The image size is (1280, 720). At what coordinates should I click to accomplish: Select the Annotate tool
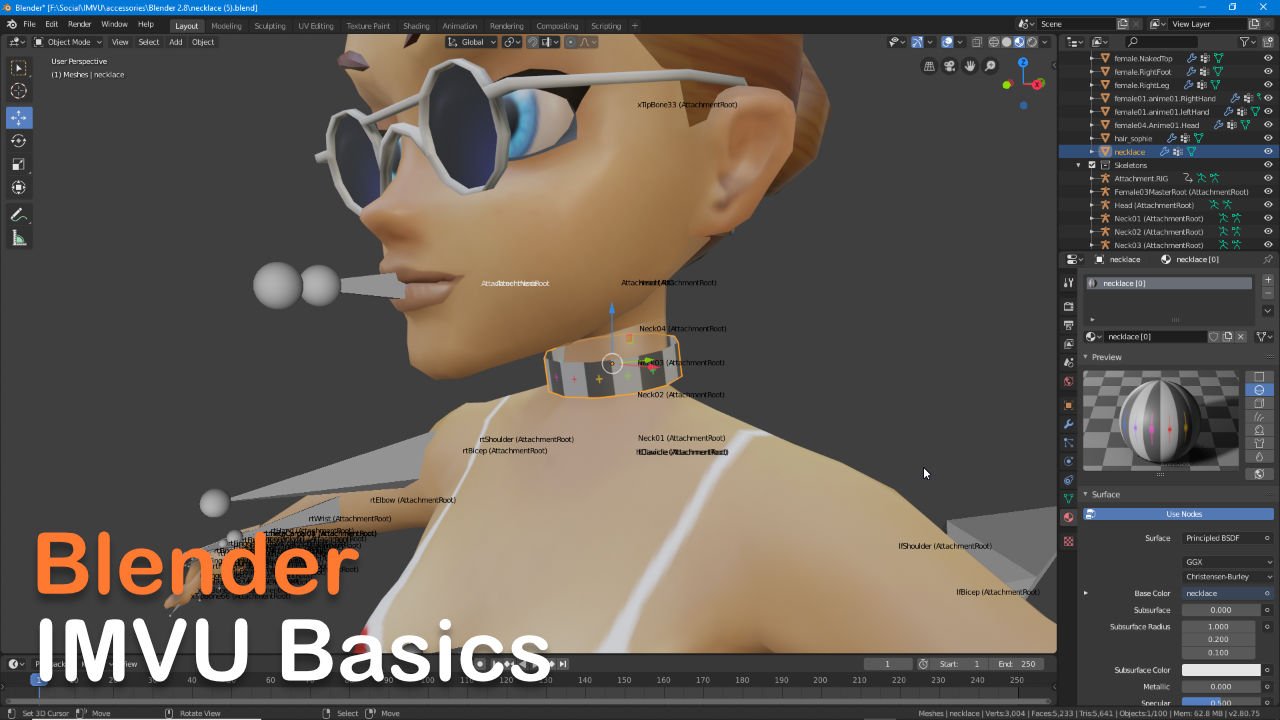point(19,215)
